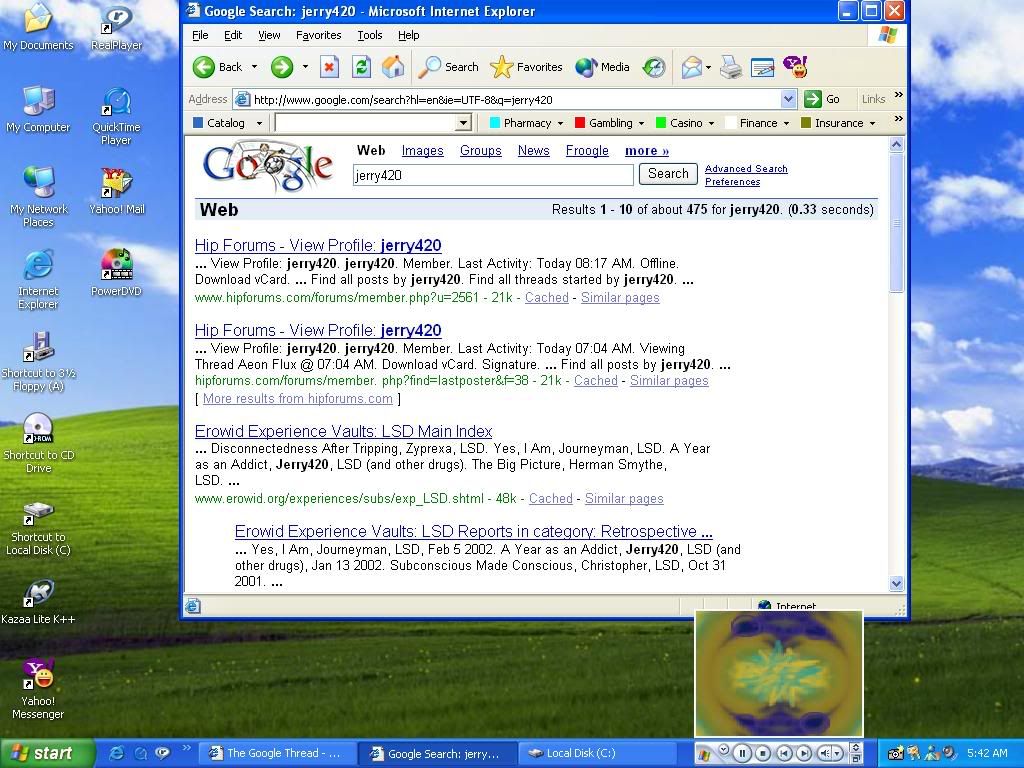Open Favorites with the star icon
Screen dimensions: 1024x768
526,67
